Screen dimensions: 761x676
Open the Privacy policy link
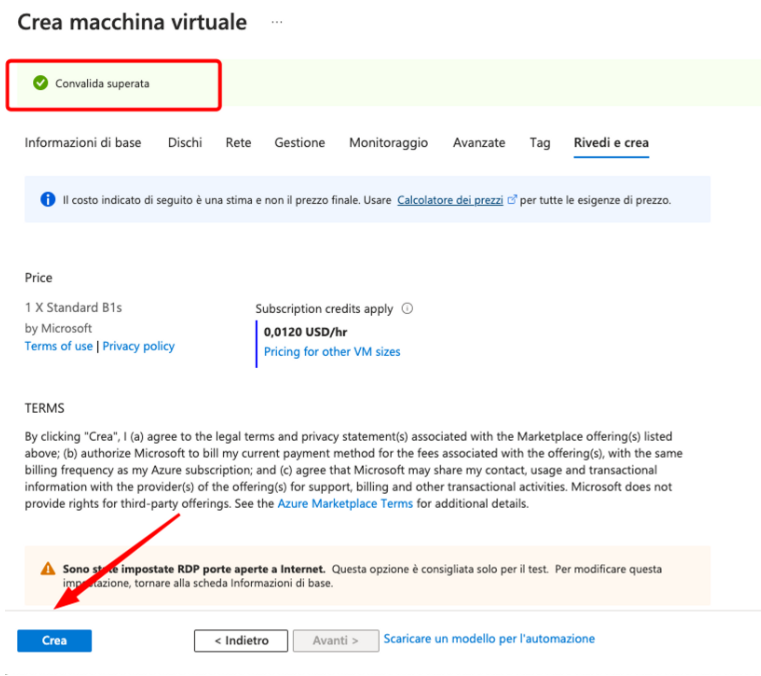point(138,346)
